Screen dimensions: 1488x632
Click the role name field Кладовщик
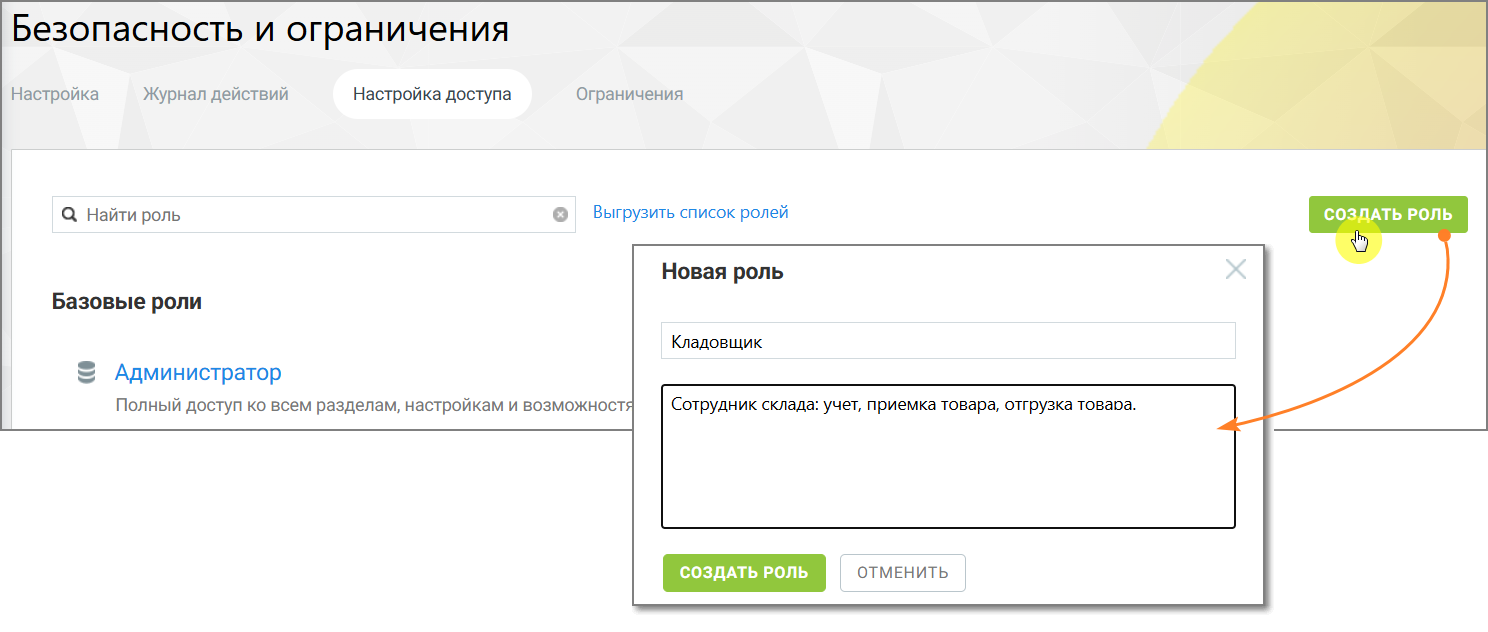point(948,341)
